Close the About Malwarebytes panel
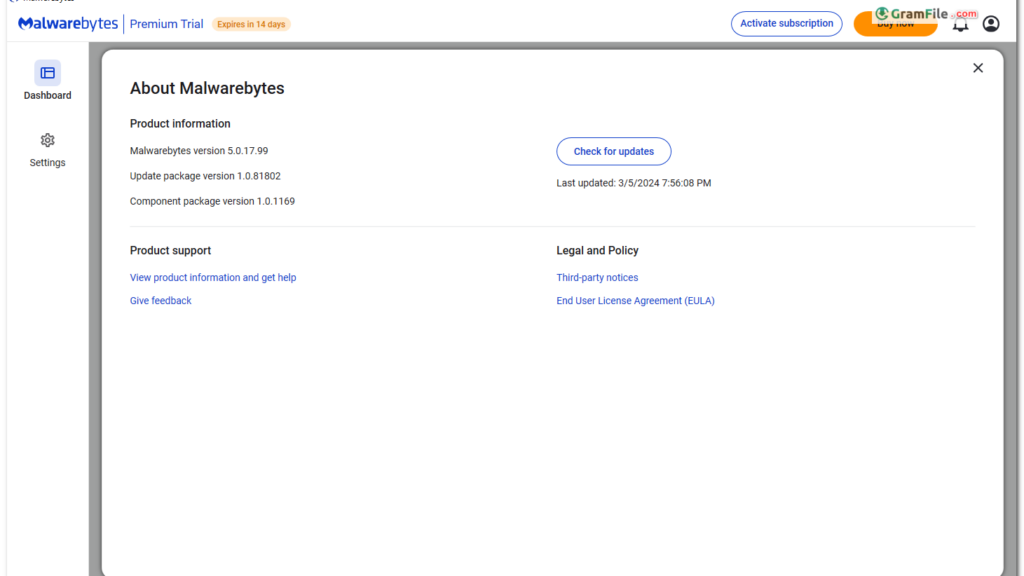Viewport: 1024px width, 576px height. 978,68
